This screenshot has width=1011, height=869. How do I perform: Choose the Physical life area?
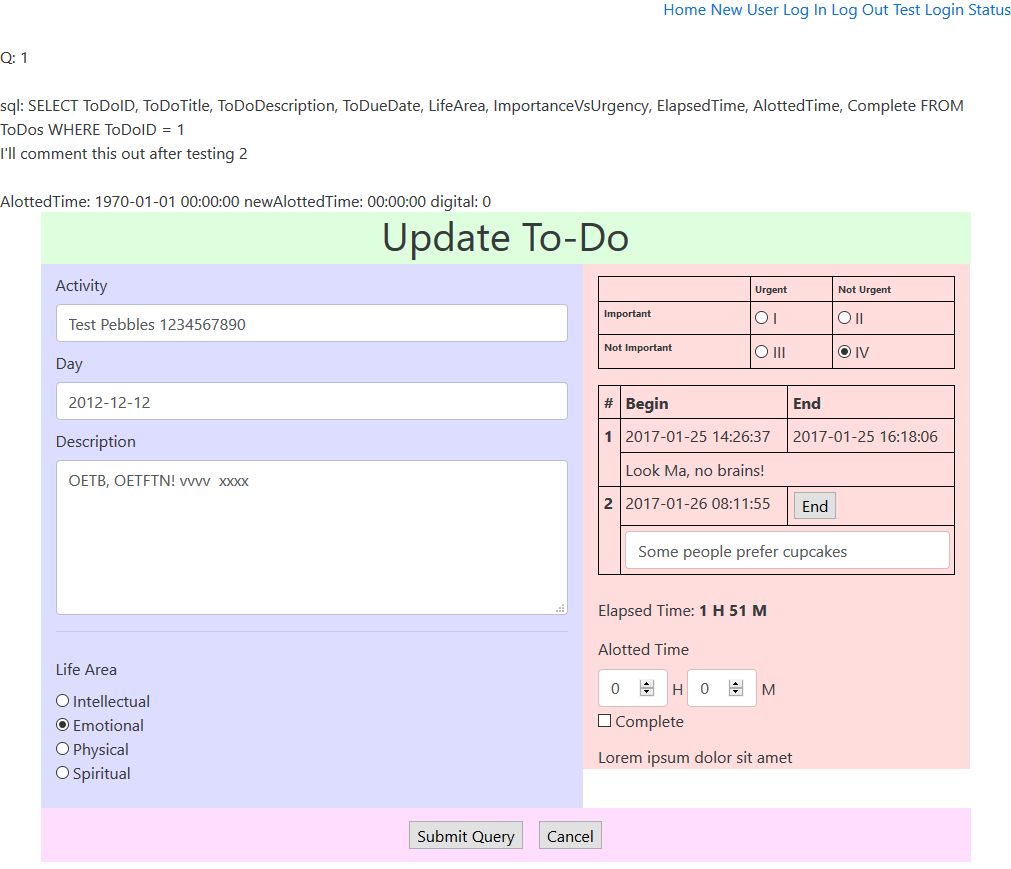[x=63, y=749]
